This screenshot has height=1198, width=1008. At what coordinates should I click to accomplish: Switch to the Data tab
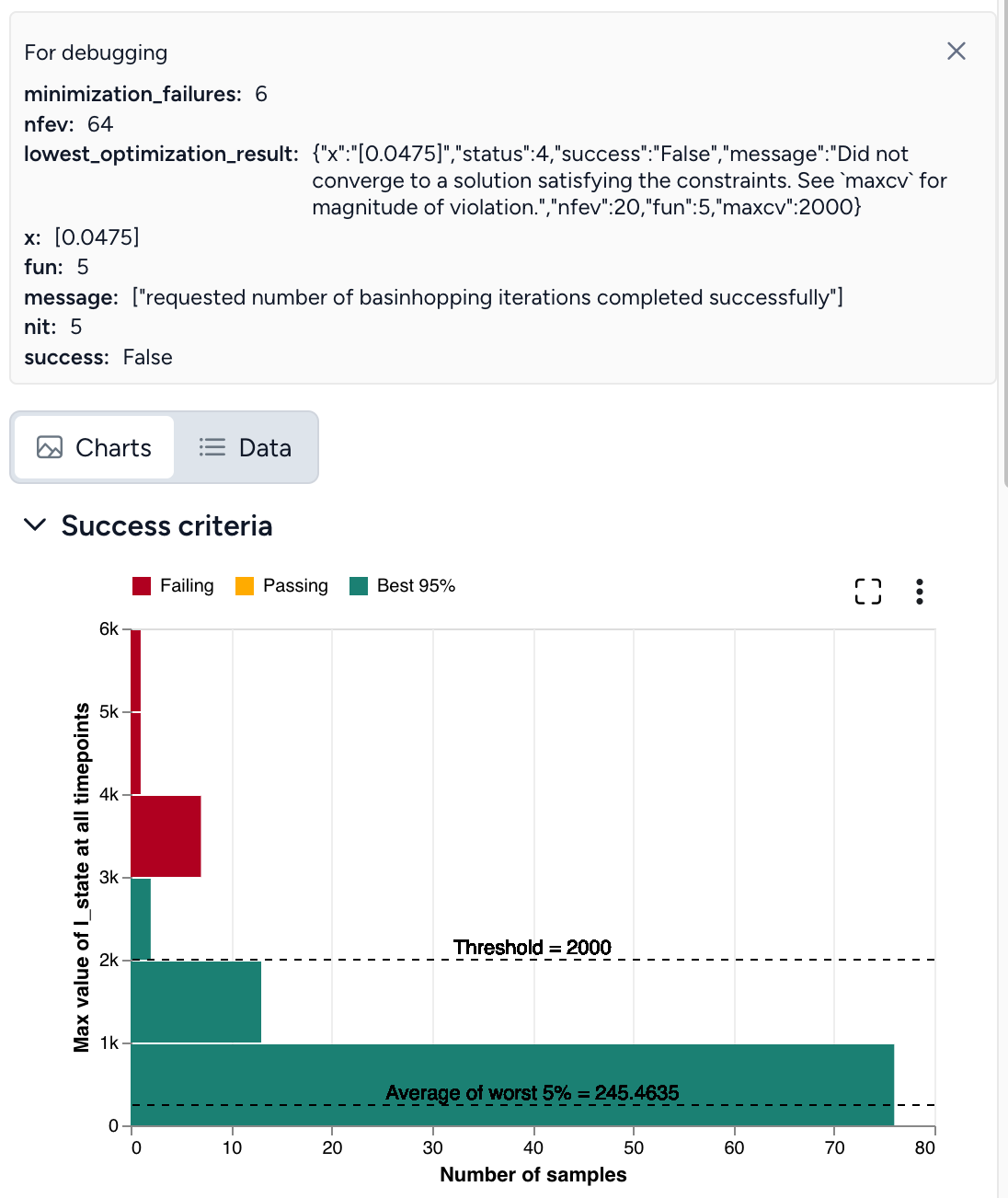(x=246, y=448)
